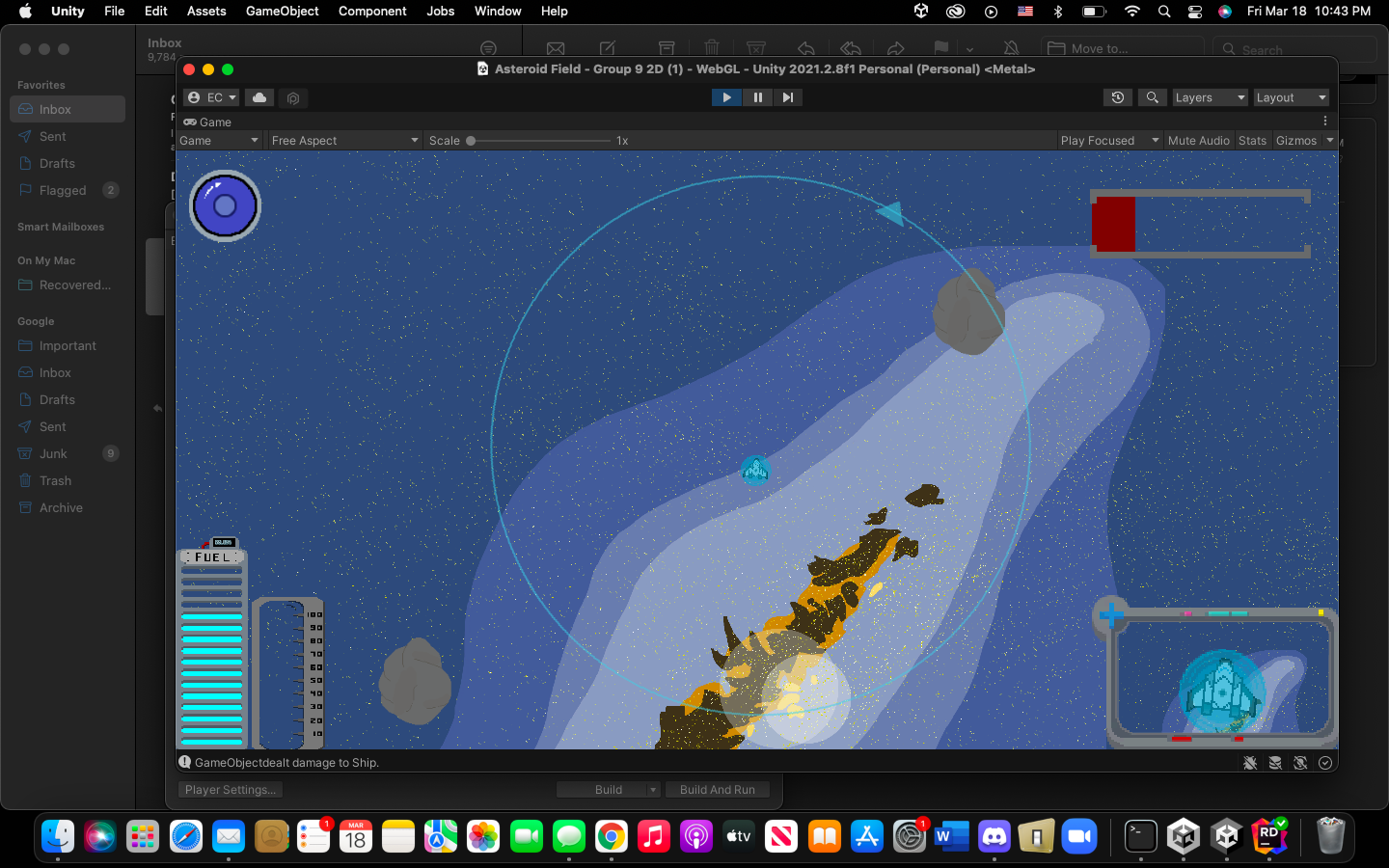Open the cloud services icon
The height and width of the screenshot is (868, 1389).
pos(259,97)
